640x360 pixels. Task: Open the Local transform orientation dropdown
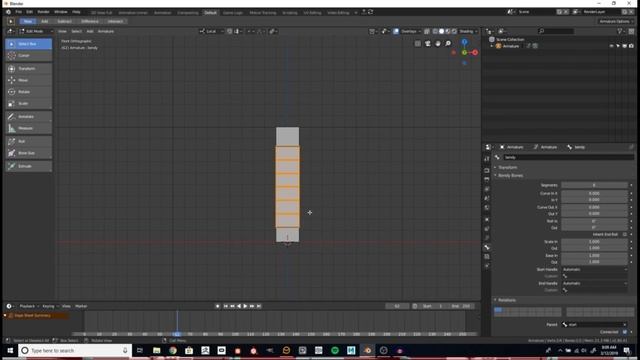click(x=211, y=31)
